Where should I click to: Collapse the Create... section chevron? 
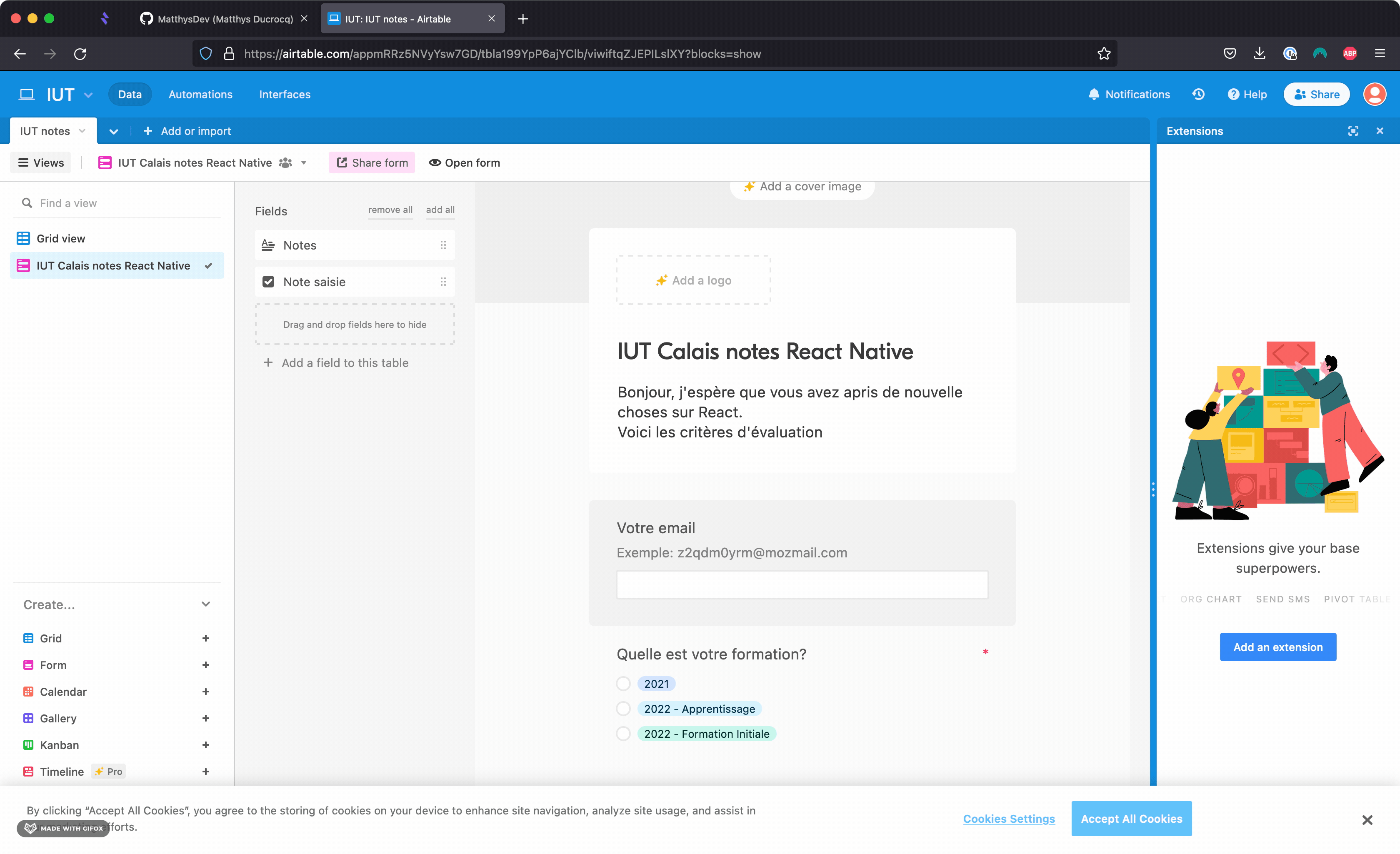206,604
